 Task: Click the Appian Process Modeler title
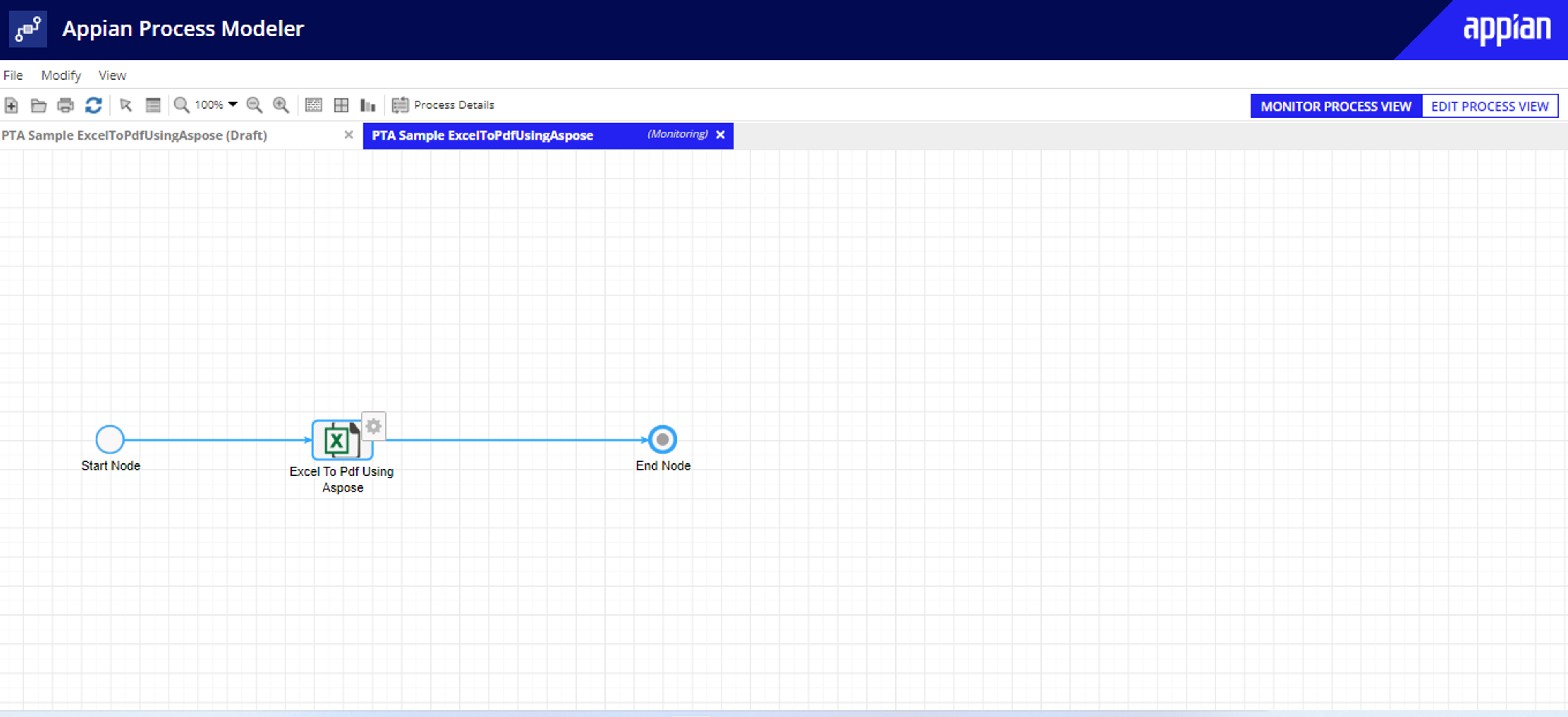(x=183, y=29)
